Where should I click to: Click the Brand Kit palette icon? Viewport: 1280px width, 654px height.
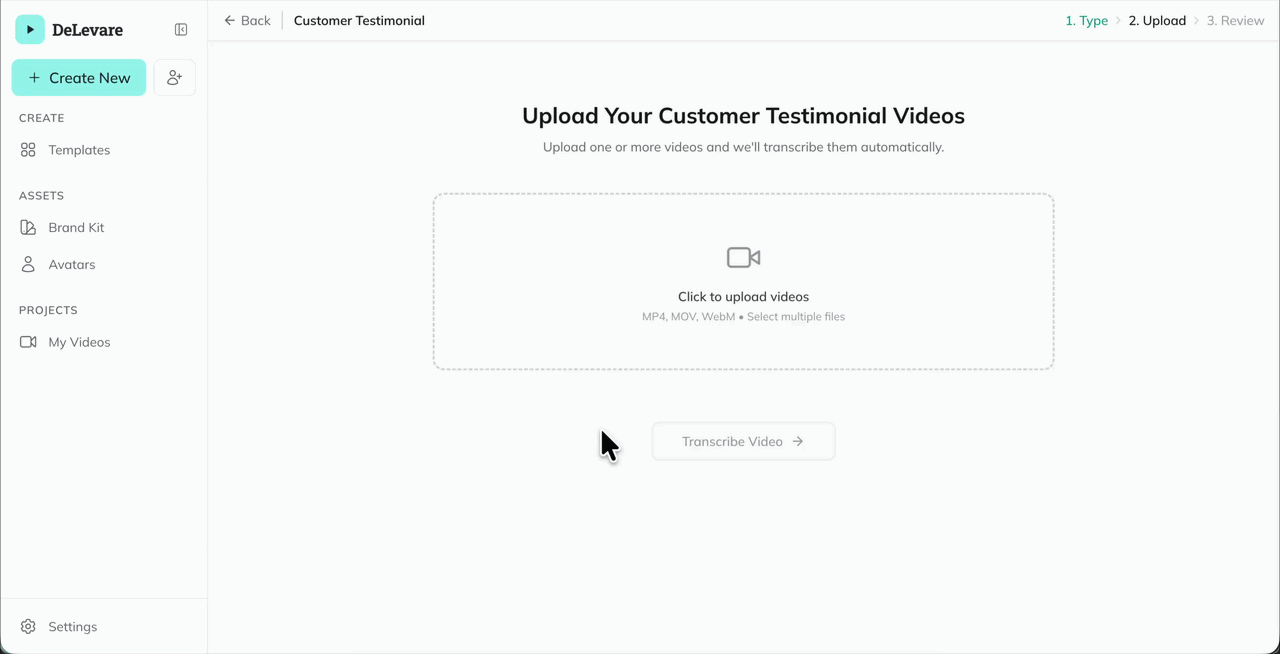[x=28, y=228]
